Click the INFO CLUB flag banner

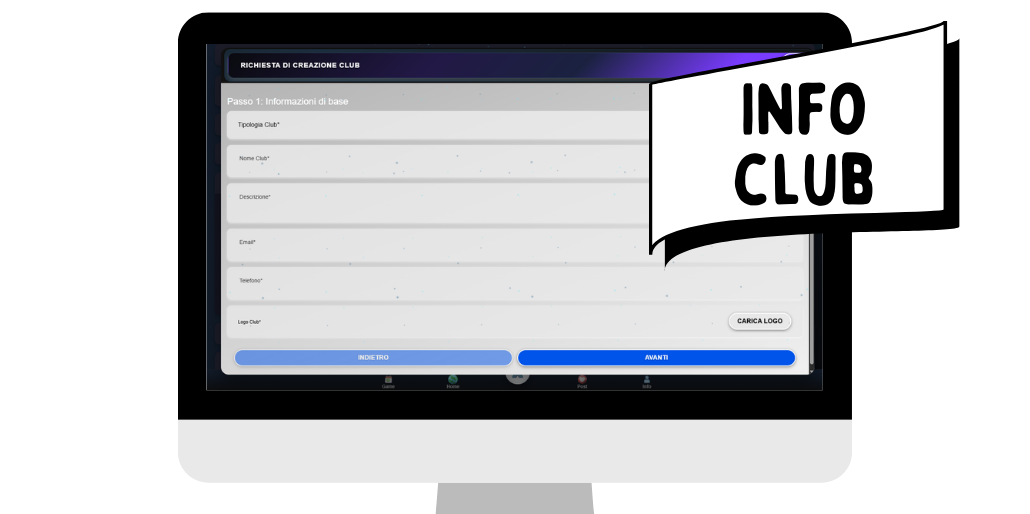[x=800, y=145]
